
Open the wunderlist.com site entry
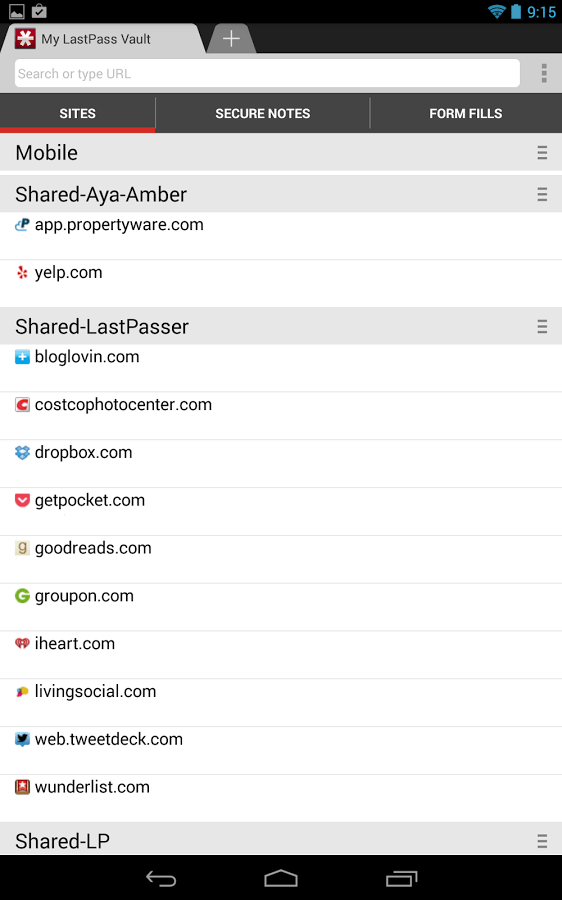click(281, 798)
